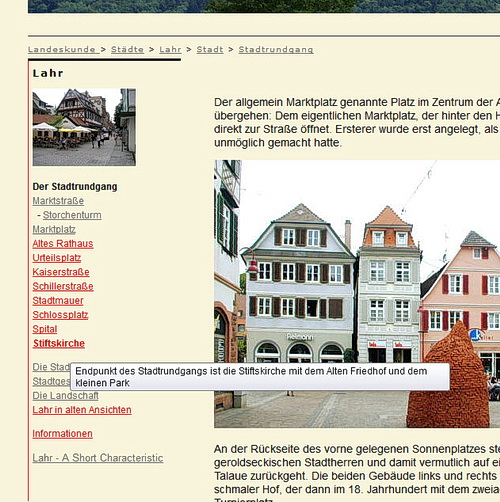The width and height of the screenshot is (500, 502).
Task: Open the Marktstraße link
Action: coord(58,201)
